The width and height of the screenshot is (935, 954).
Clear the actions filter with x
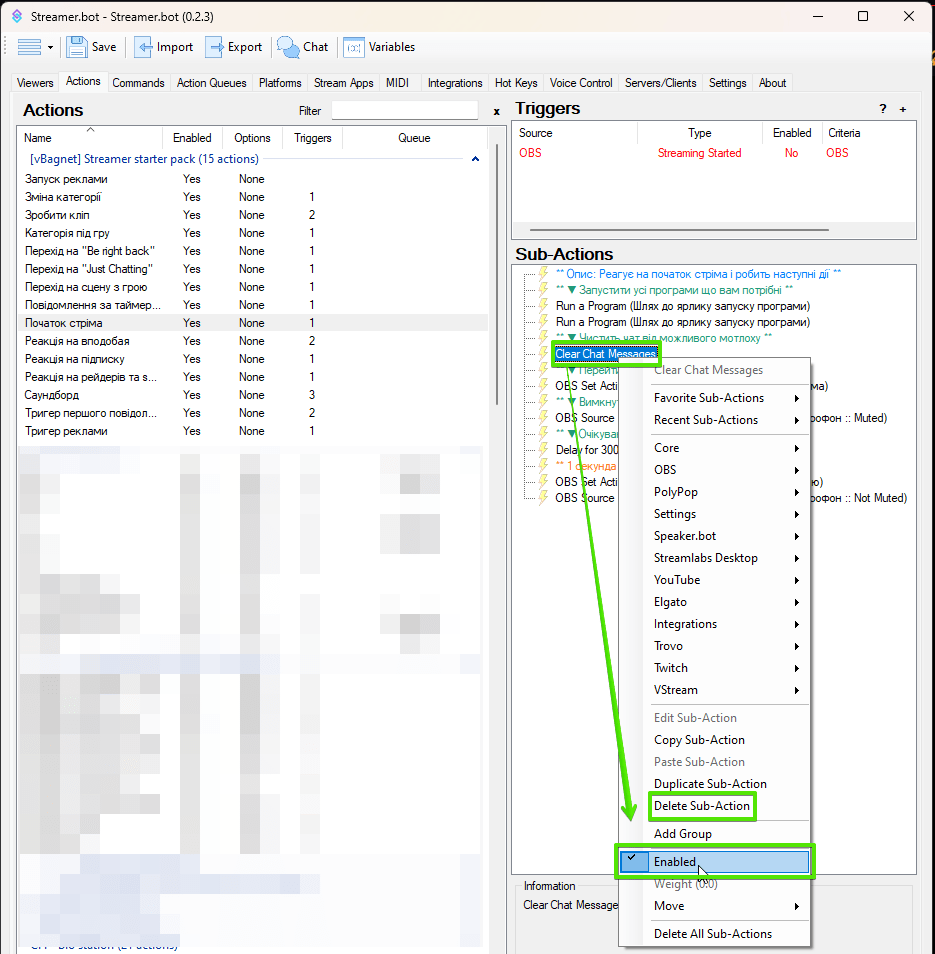[x=496, y=111]
